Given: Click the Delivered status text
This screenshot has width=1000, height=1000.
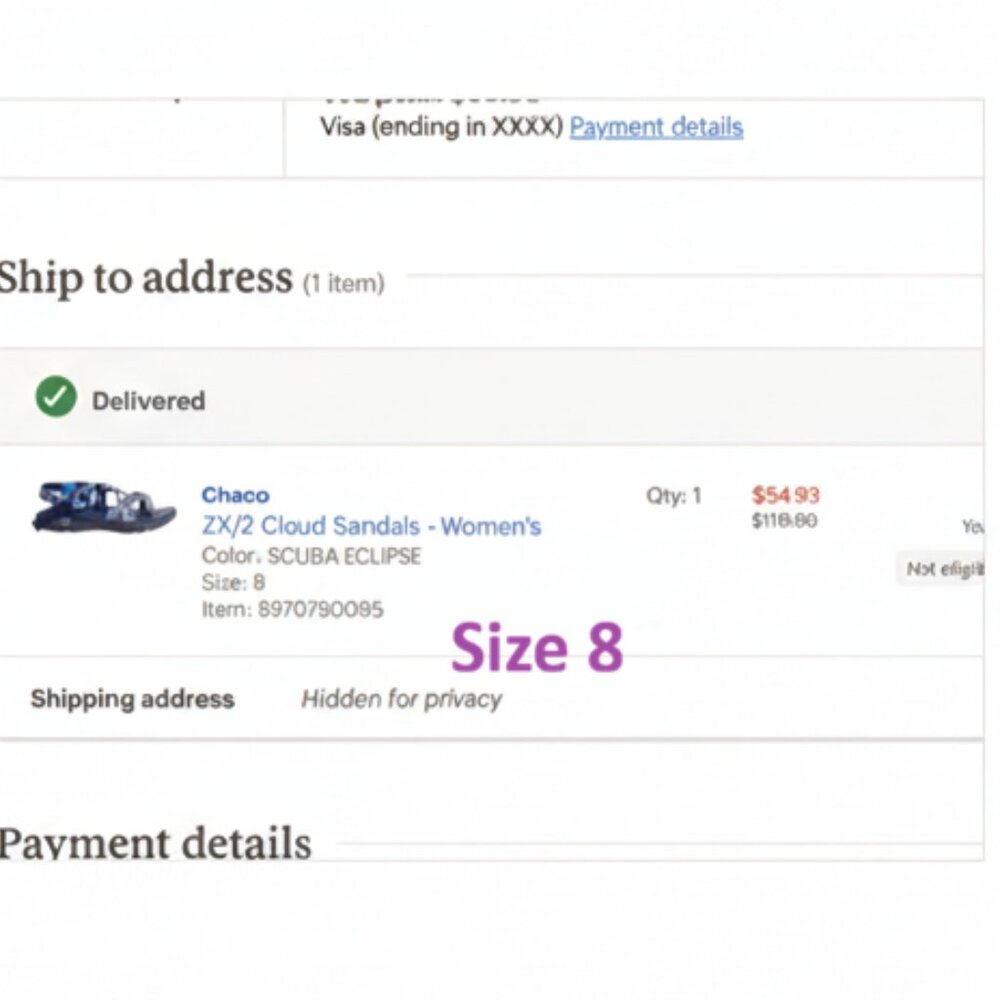Looking at the screenshot, I should pyautogui.click(x=148, y=401).
